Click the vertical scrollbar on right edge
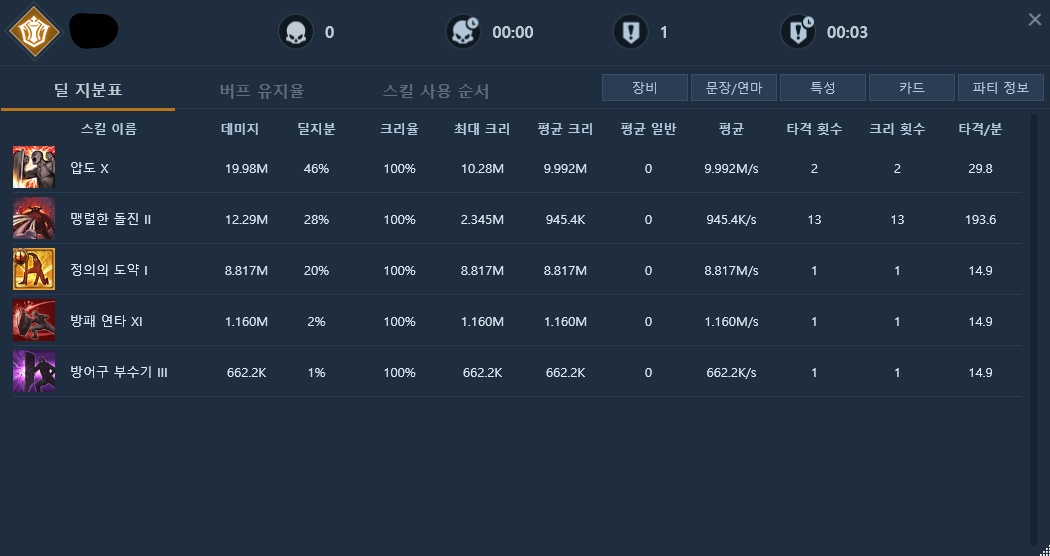 click(1032, 330)
